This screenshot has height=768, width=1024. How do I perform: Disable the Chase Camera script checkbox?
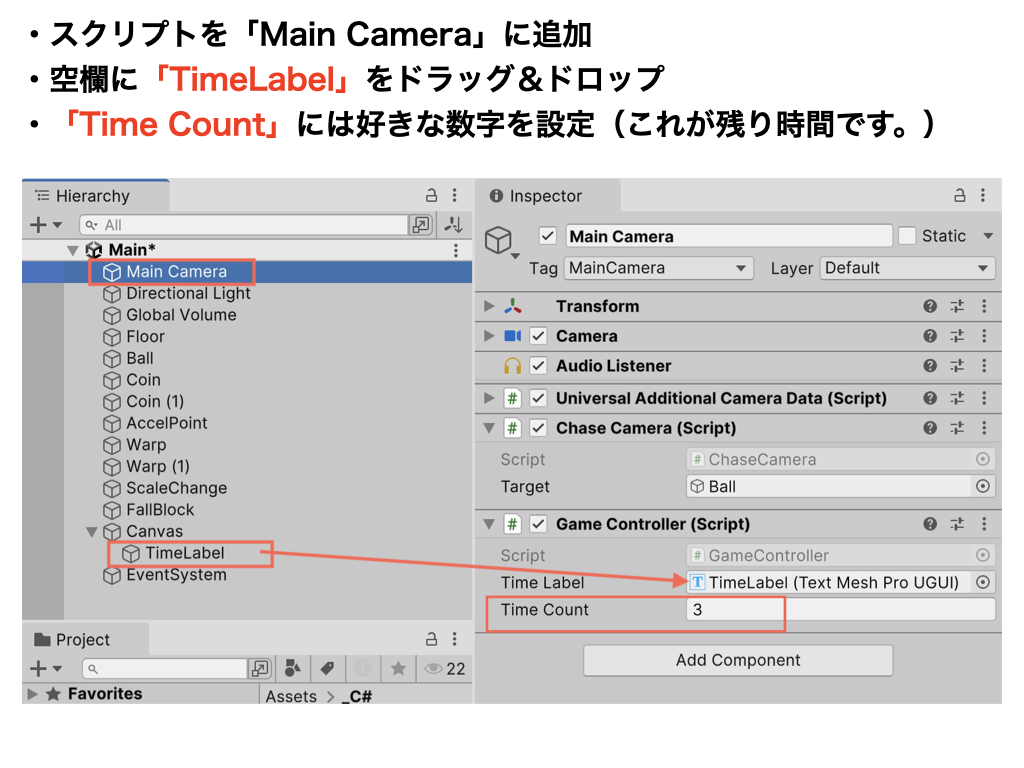539,428
